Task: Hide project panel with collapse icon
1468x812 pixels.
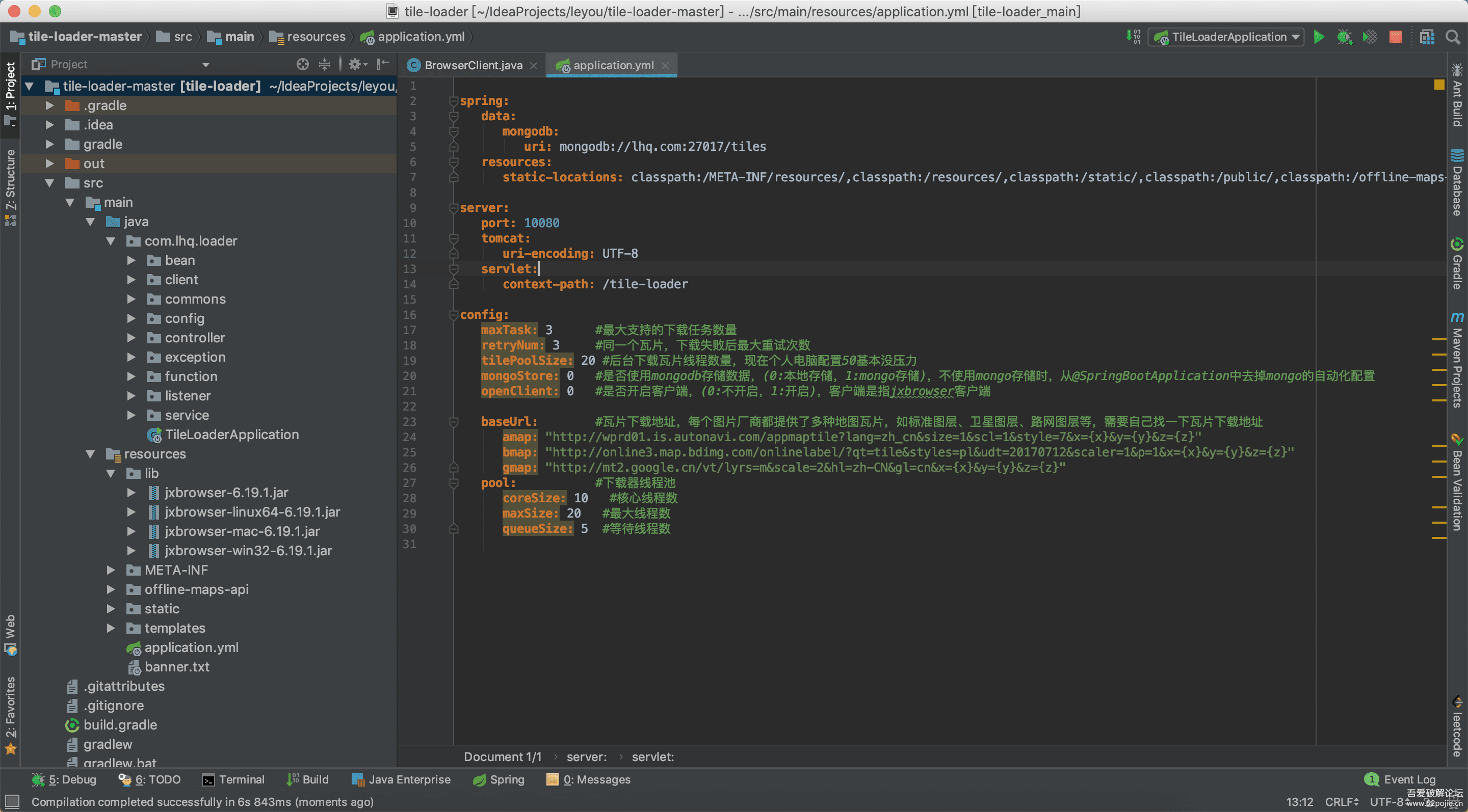Action: click(x=383, y=64)
